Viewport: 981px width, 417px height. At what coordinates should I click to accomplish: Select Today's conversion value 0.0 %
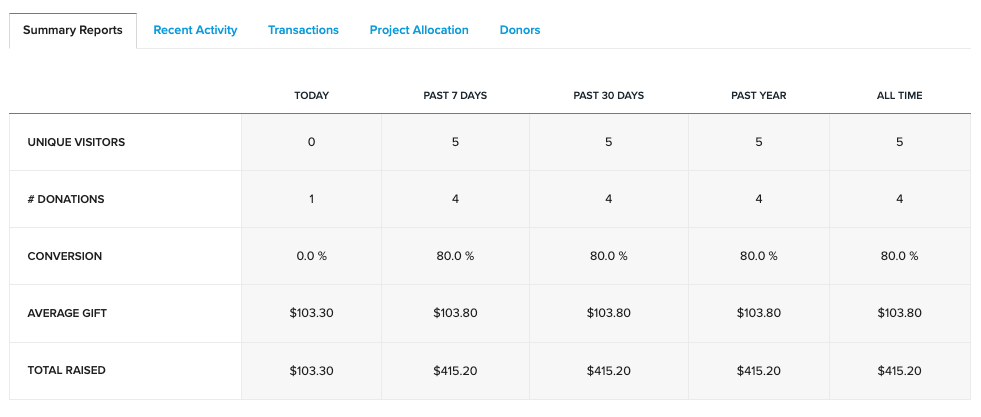311,256
